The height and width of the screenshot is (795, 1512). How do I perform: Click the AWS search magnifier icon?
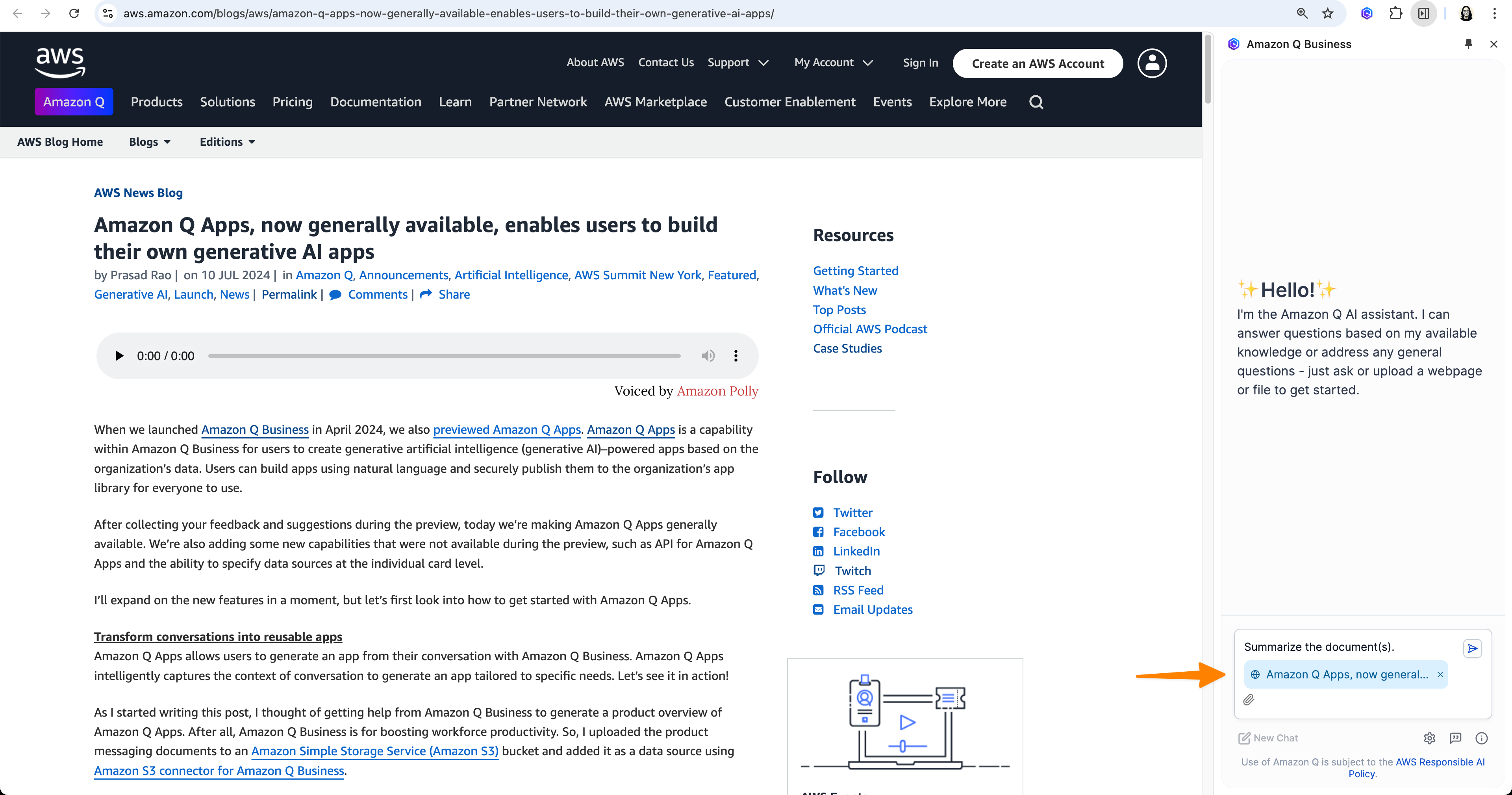pyautogui.click(x=1036, y=102)
